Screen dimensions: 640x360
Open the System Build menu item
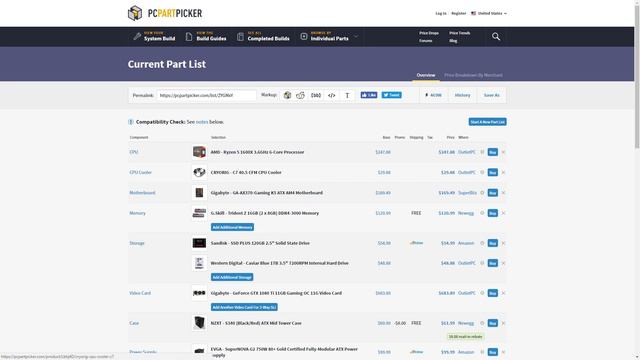(154, 37)
